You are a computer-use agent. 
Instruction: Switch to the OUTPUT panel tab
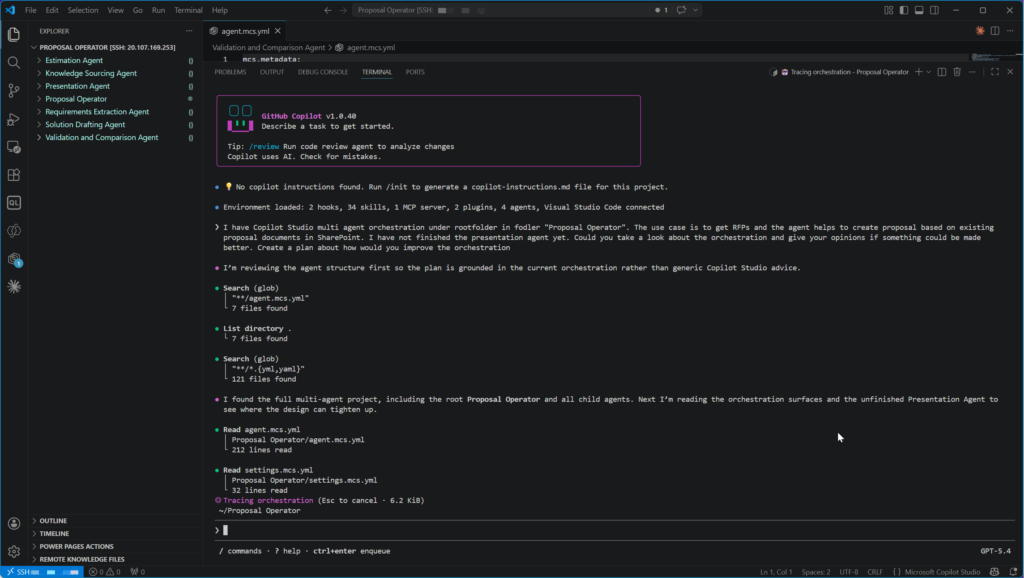[x=272, y=72]
